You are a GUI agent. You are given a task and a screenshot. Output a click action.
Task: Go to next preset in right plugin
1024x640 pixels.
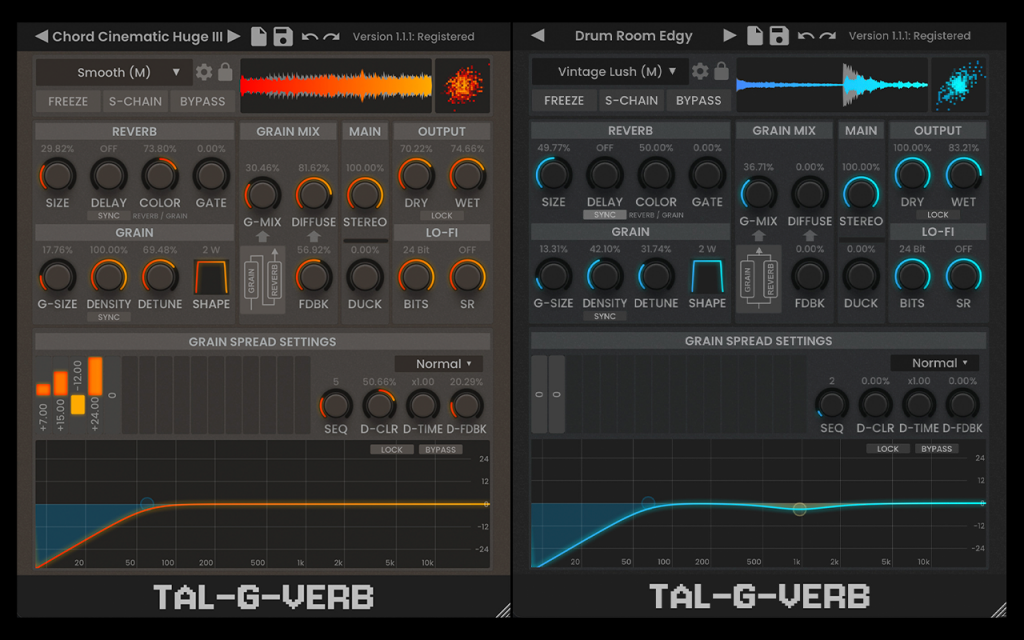click(x=730, y=35)
